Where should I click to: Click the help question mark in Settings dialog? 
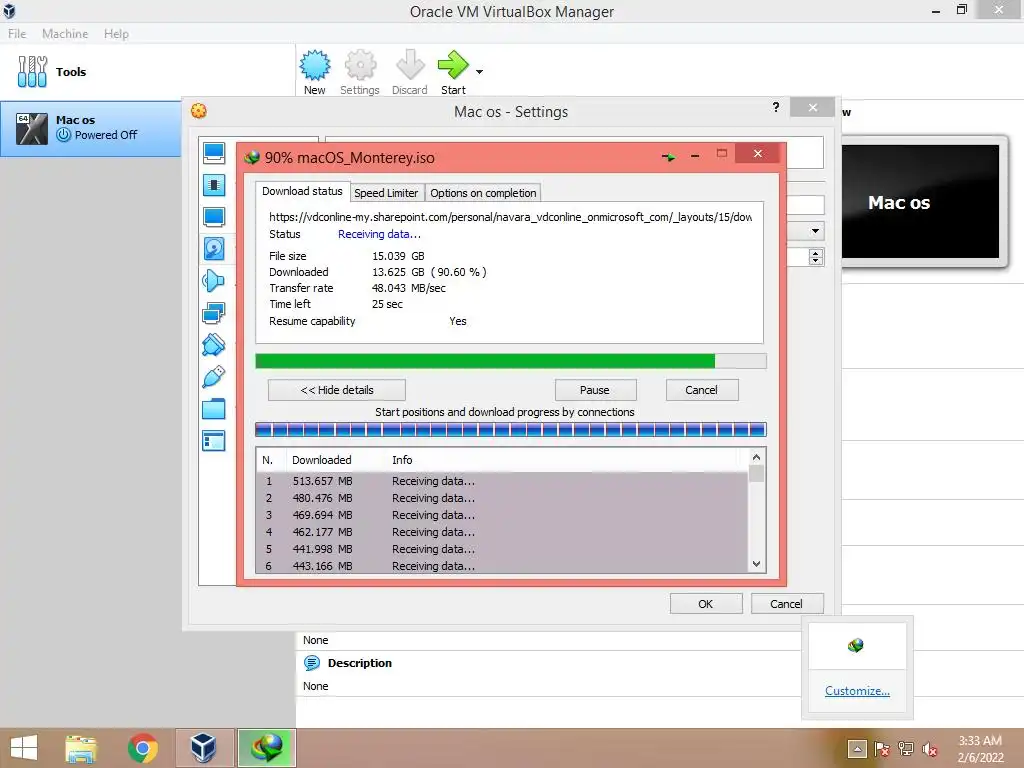(776, 107)
